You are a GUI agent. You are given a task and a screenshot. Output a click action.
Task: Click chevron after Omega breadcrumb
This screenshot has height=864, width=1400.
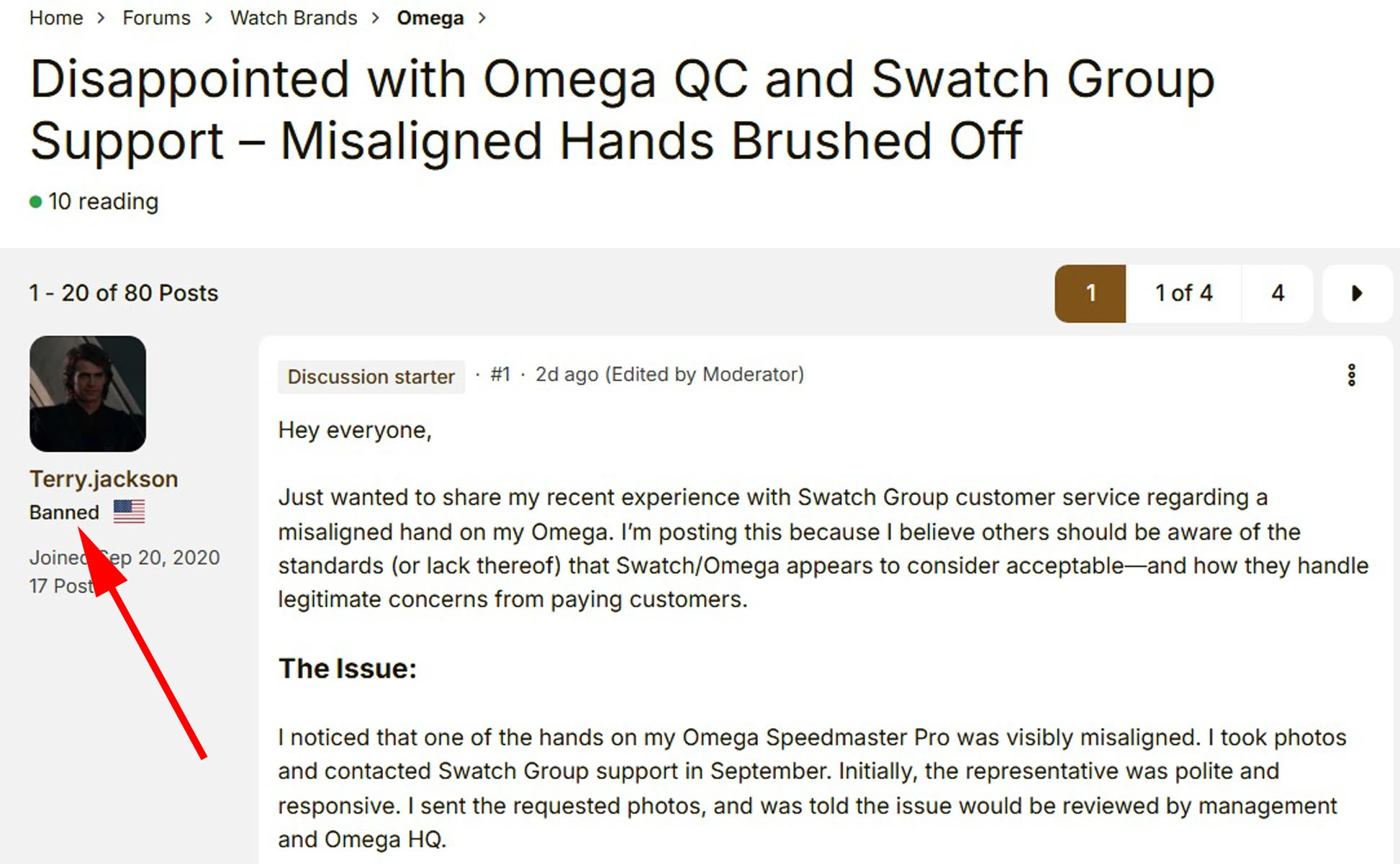tap(482, 18)
